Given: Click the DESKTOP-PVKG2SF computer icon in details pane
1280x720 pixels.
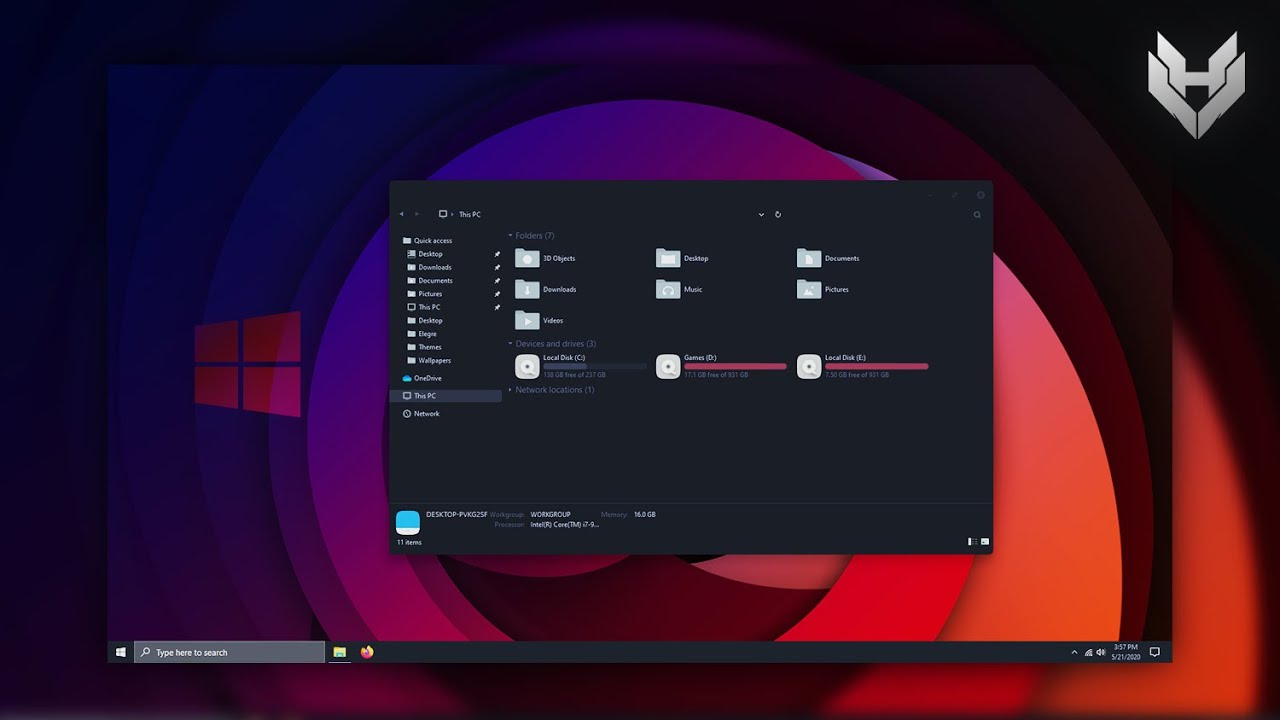Looking at the screenshot, I should point(408,521).
